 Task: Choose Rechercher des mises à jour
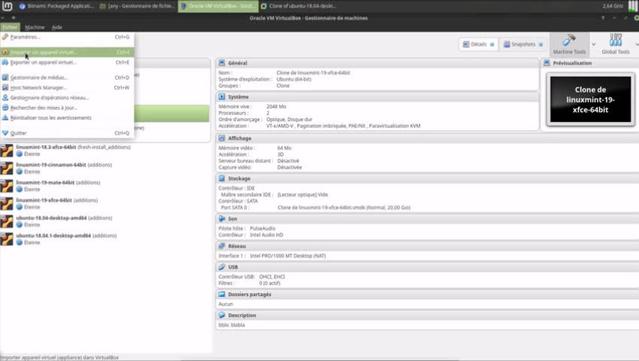tap(67, 108)
